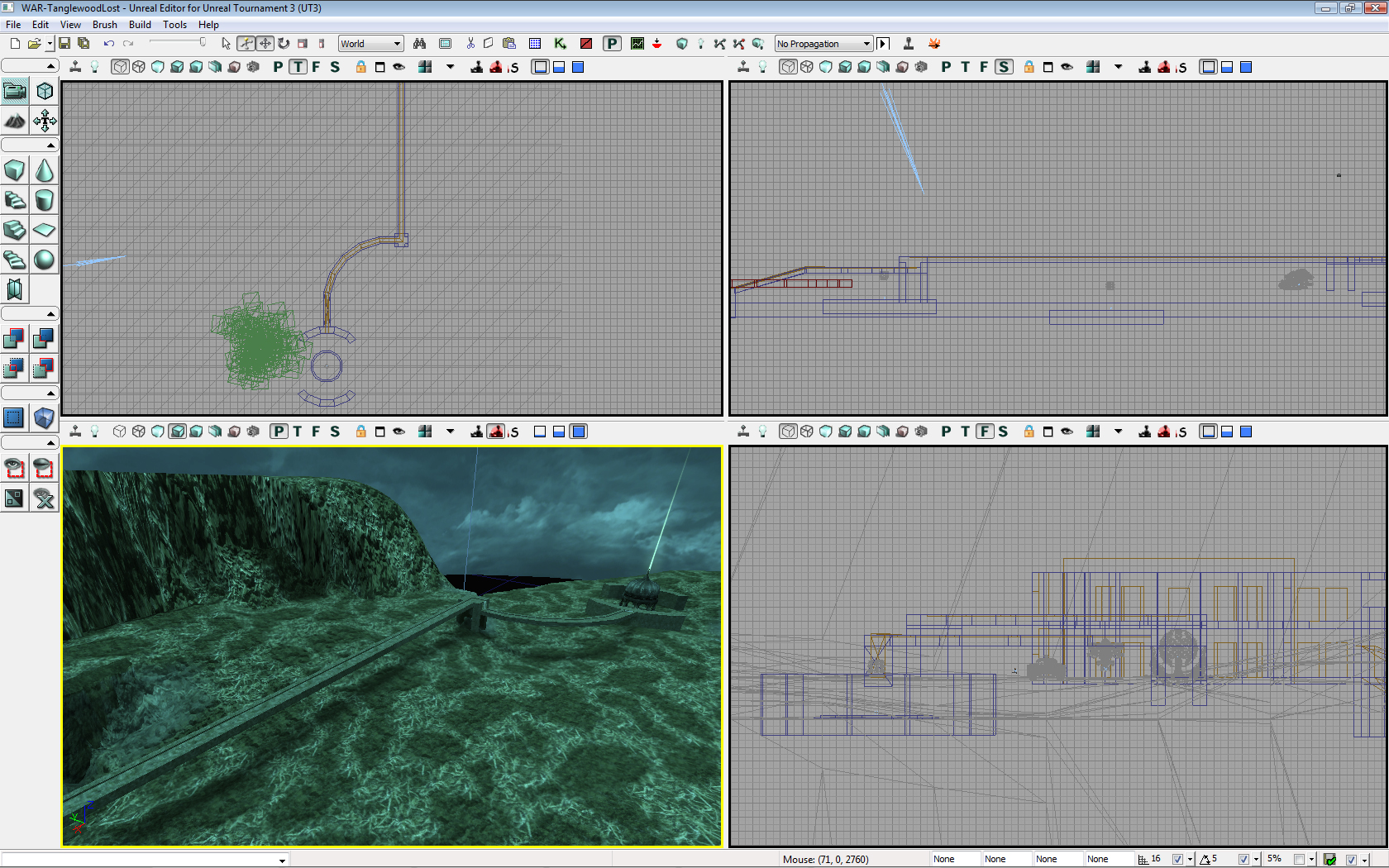Toggle Front view F in bottom-right viewport
Image resolution: width=1389 pixels, height=868 pixels.
point(984,431)
